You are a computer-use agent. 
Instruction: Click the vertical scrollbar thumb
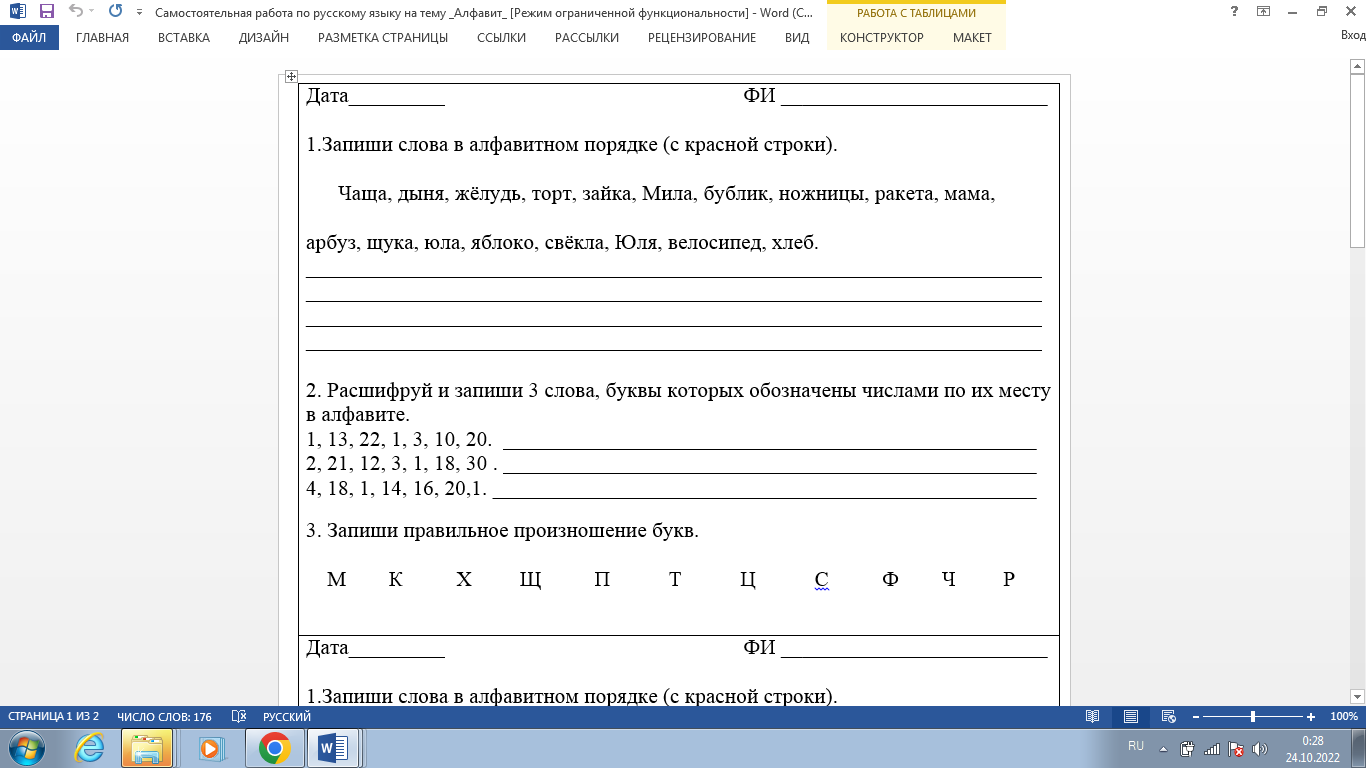[x=1357, y=160]
